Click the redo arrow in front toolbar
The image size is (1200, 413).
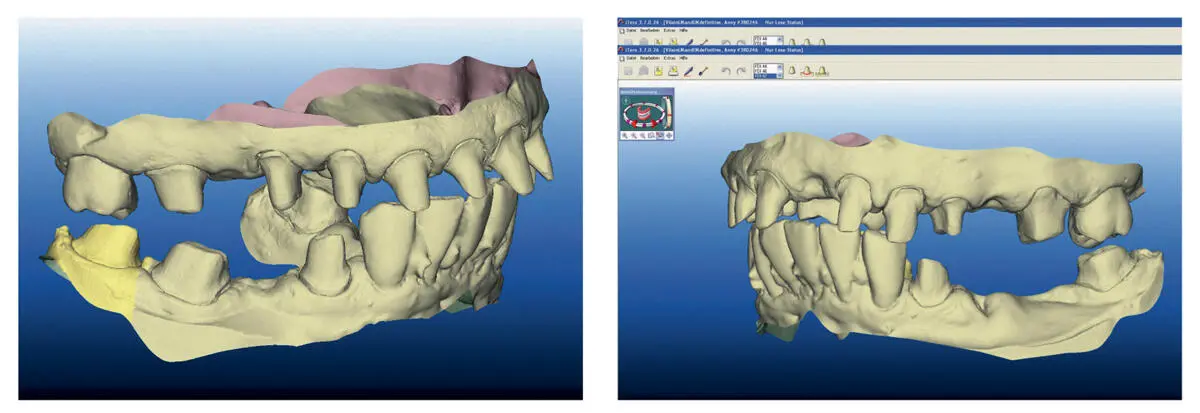[741, 71]
